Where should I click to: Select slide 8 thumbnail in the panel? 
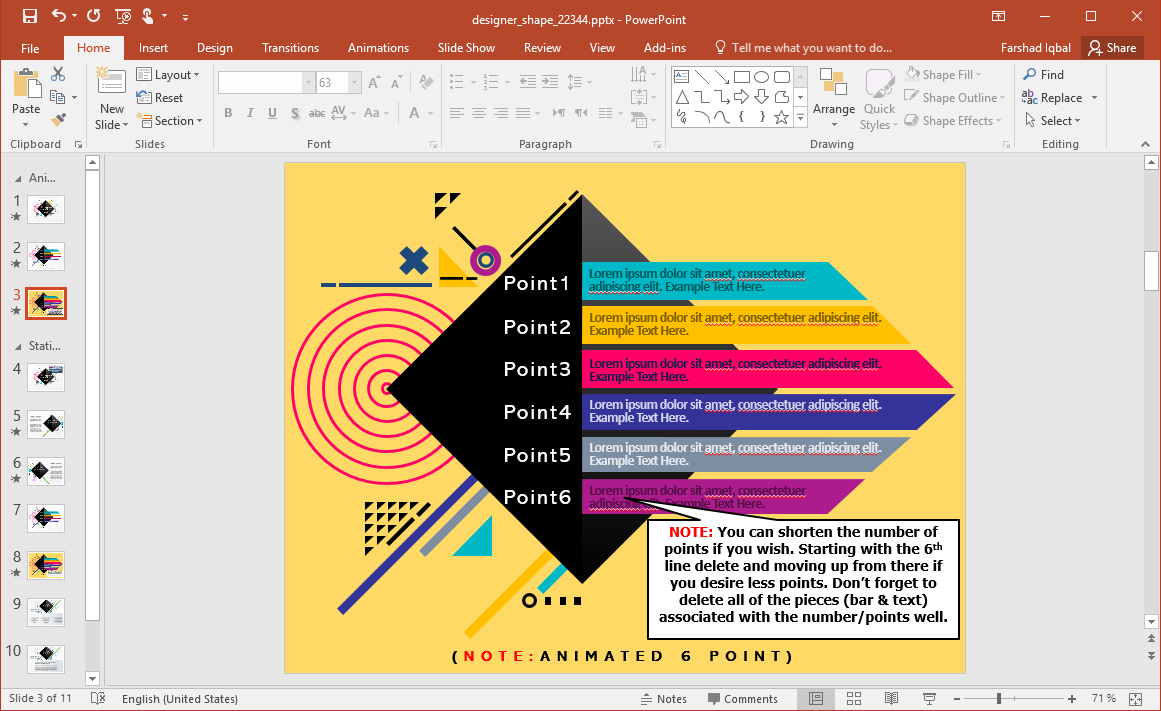pos(46,564)
